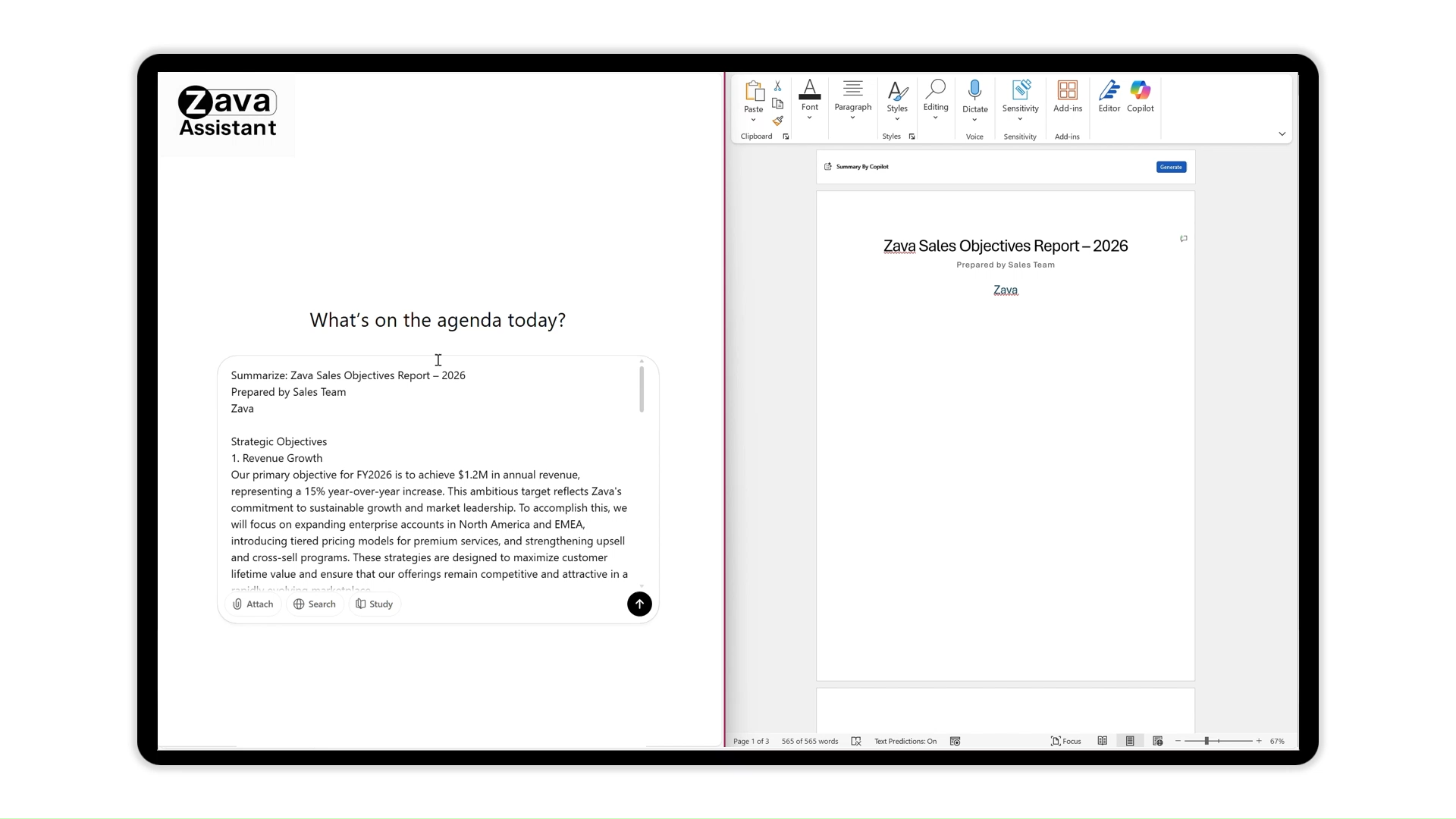1456x819 pixels.
Task: Click the '1. Revenue Growth' line in the prompt
Action: click(277, 459)
